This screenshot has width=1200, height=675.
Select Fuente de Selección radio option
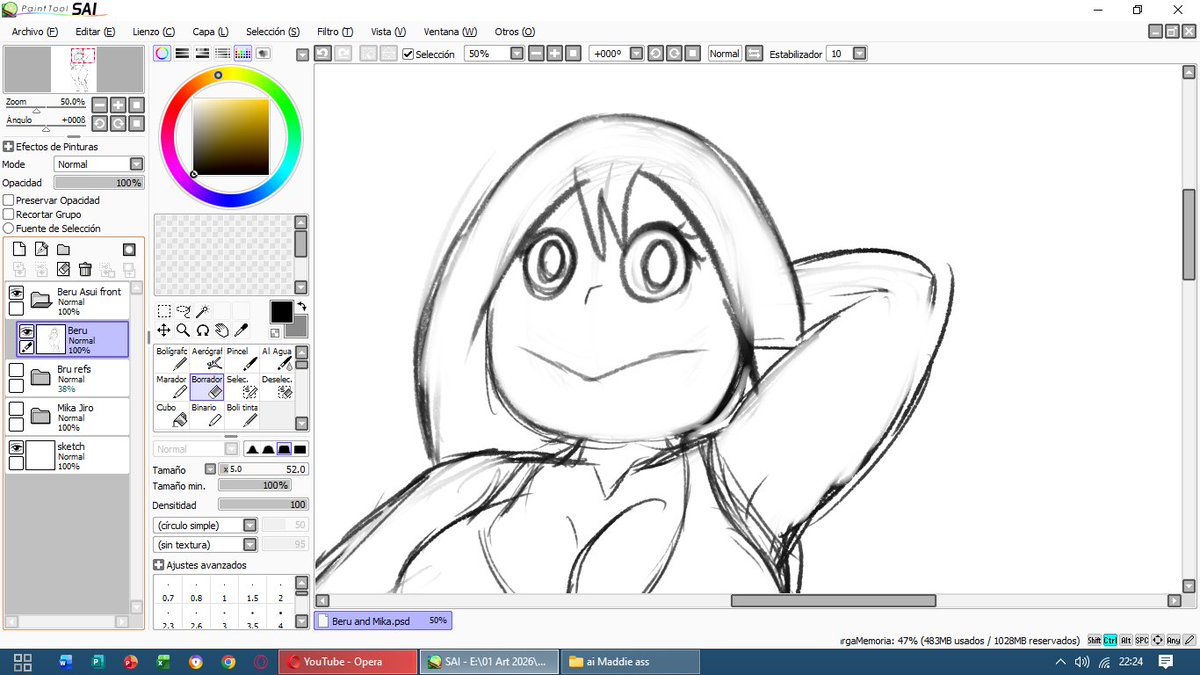pos(9,228)
